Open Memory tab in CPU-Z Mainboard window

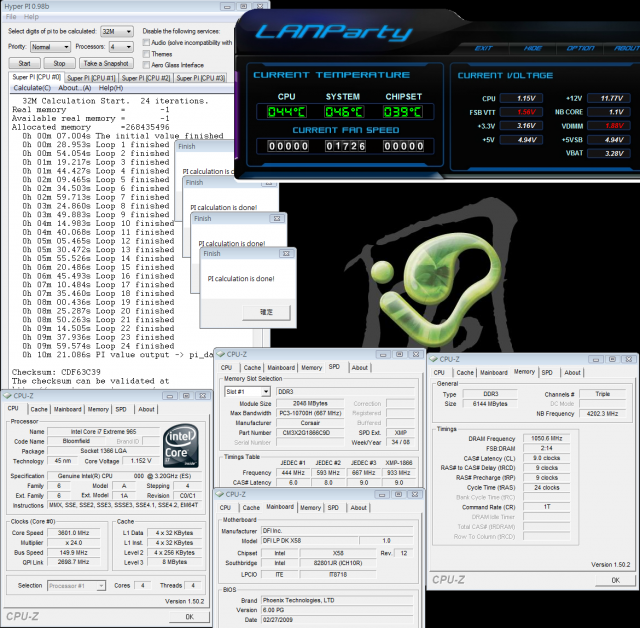(x=310, y=507)
